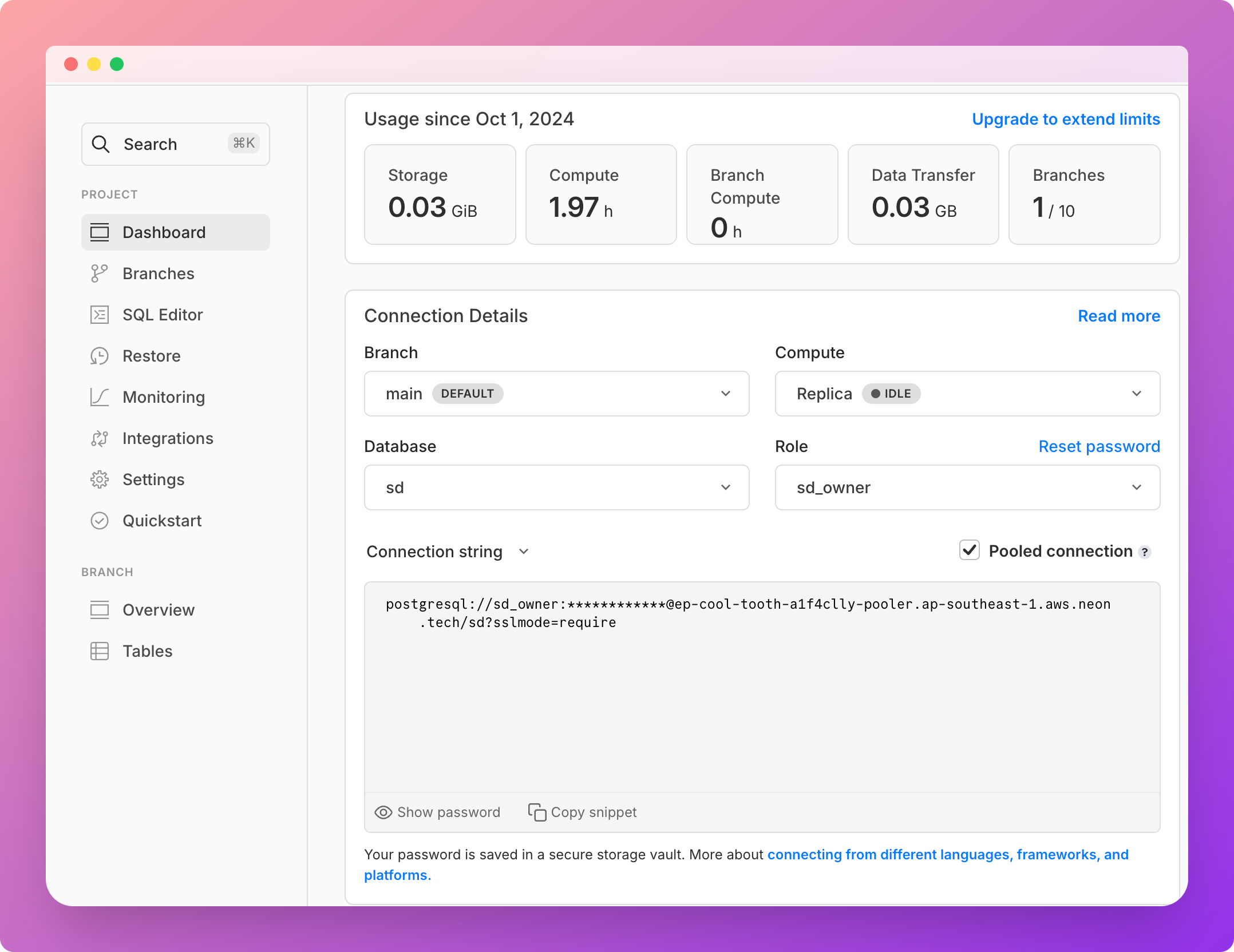Click the Copy snippet button
The height and width of the screenshot is (952, 1234).
[x=582, y=812]
